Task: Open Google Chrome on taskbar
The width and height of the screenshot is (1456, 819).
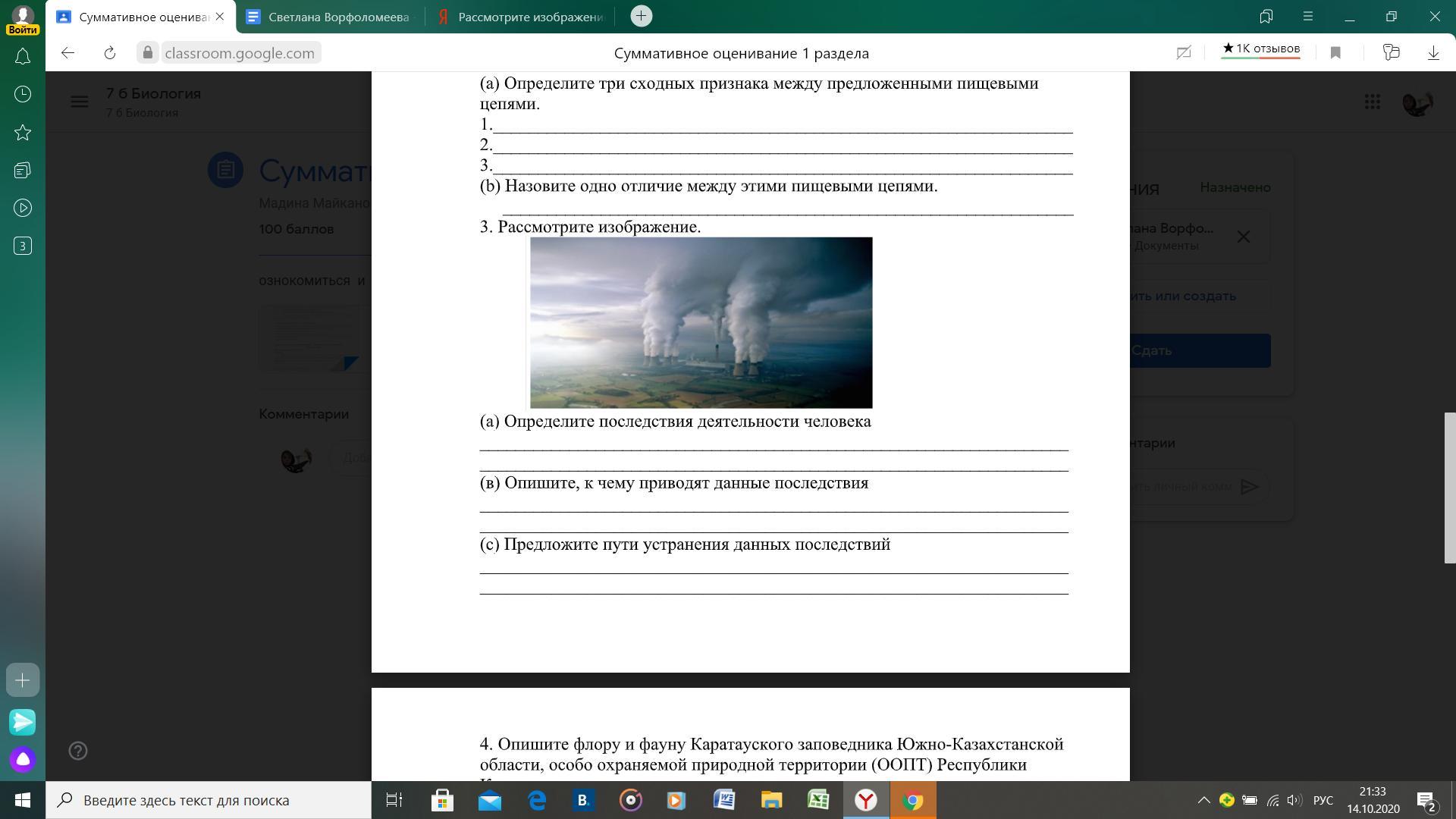Action: point(913,800)
